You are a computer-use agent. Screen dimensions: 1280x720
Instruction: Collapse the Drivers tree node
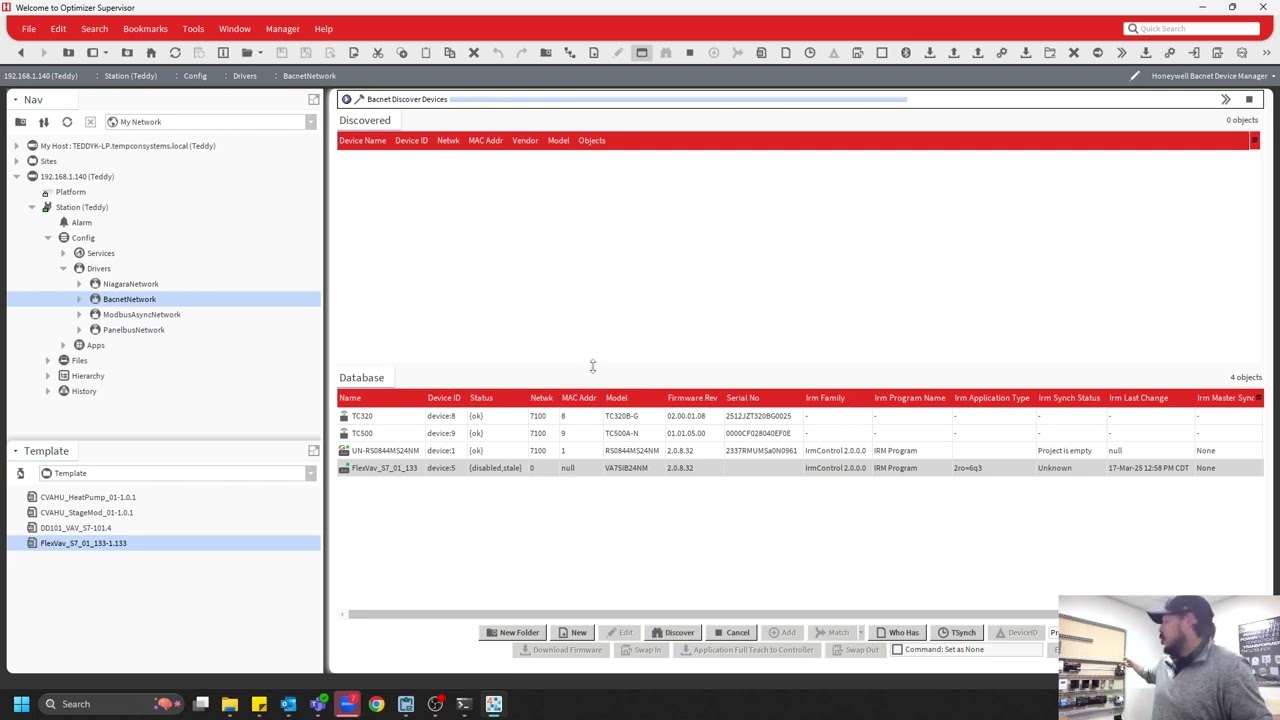63,269
